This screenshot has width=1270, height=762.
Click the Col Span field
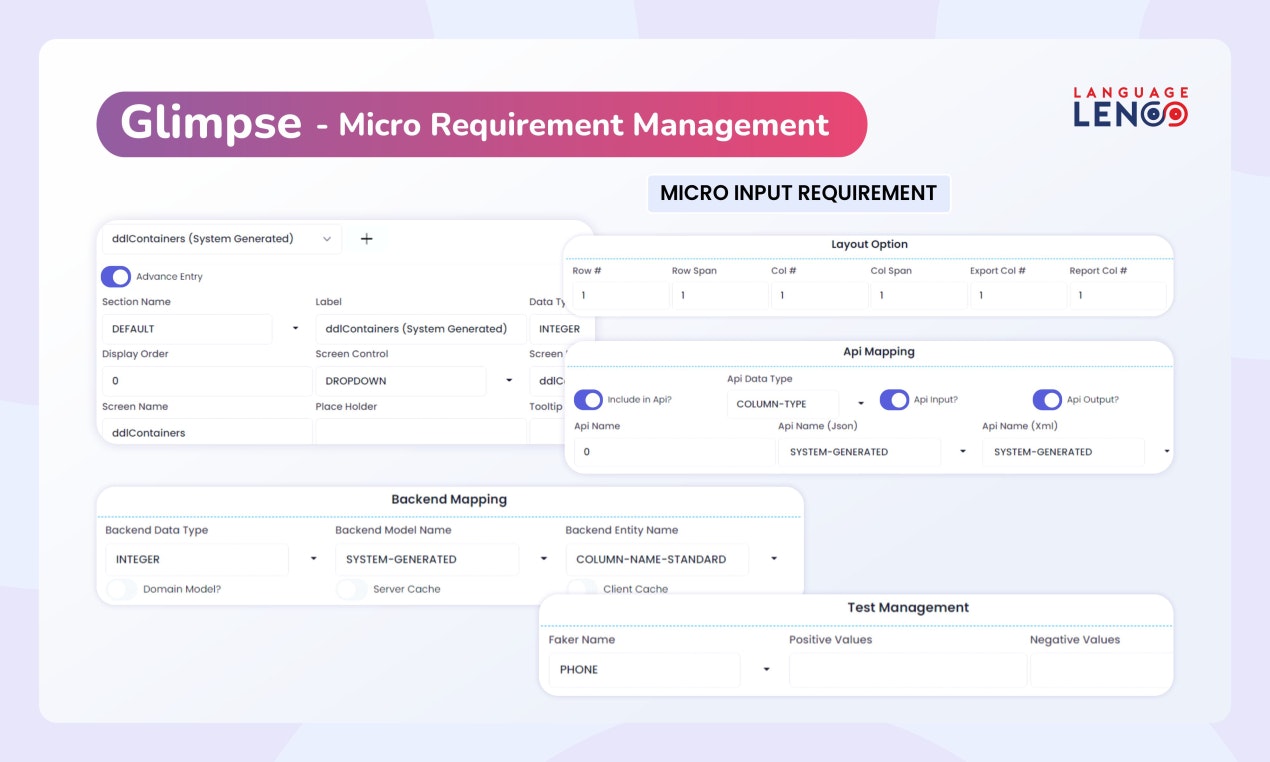tap(918, 296)
